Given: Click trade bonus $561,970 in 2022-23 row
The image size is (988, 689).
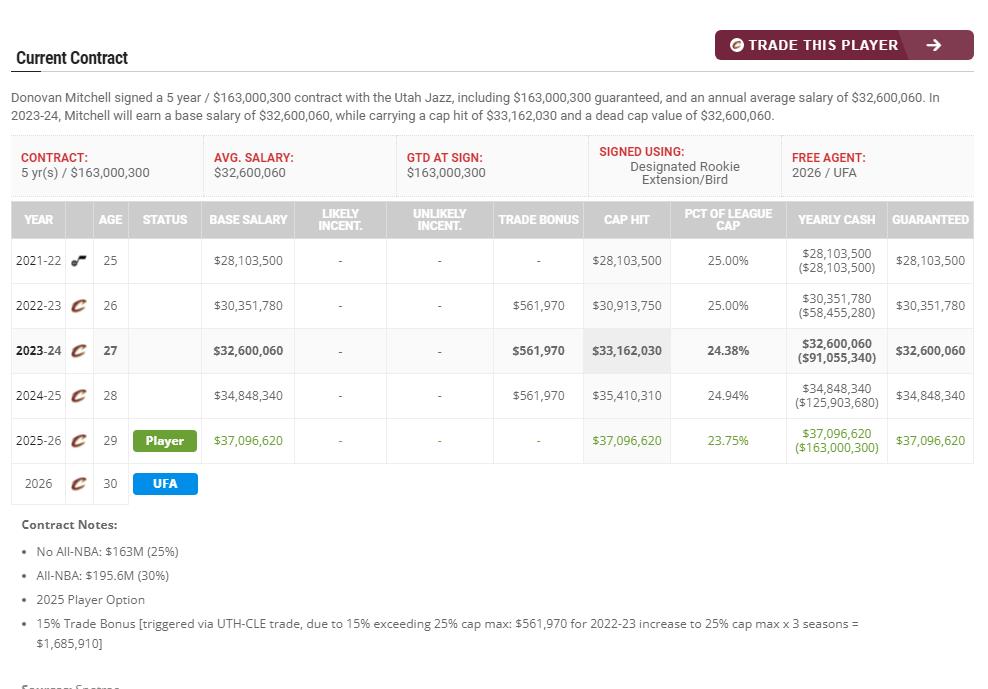Looking at the screenshot, I should (x=539, y=306).
